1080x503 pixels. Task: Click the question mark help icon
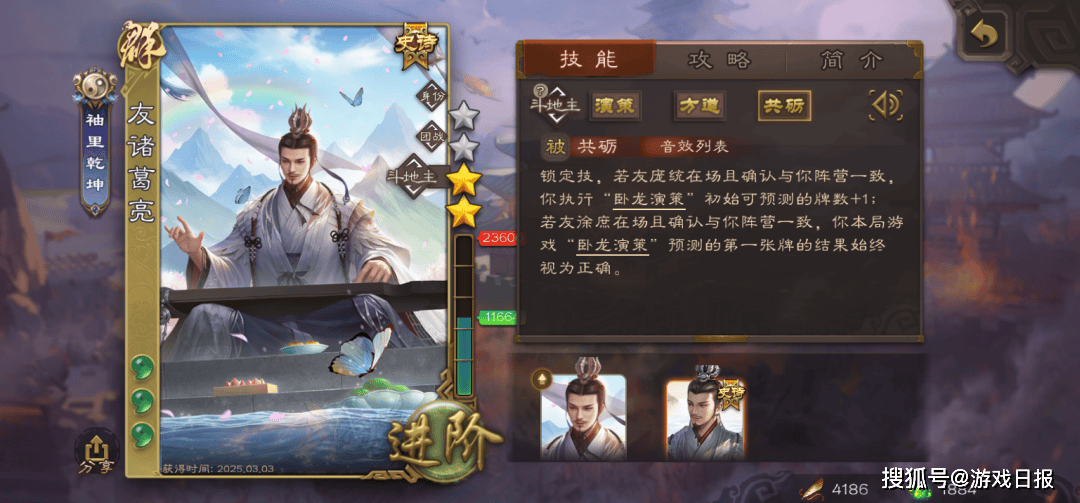pos(539,89)
